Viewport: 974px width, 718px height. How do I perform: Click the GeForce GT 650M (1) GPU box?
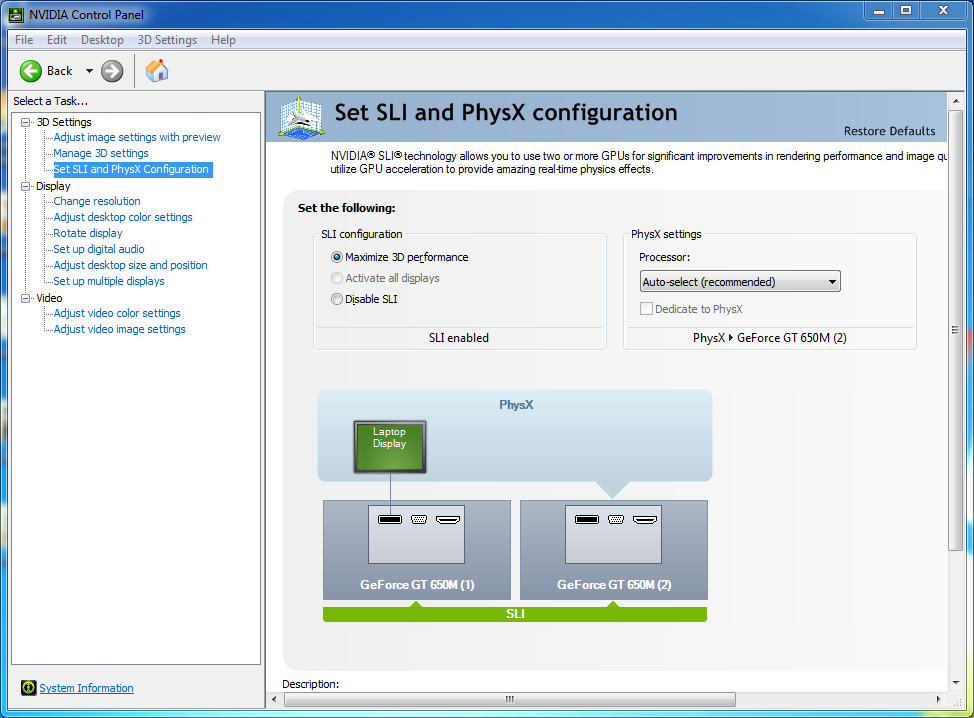[x=417, y=550]
